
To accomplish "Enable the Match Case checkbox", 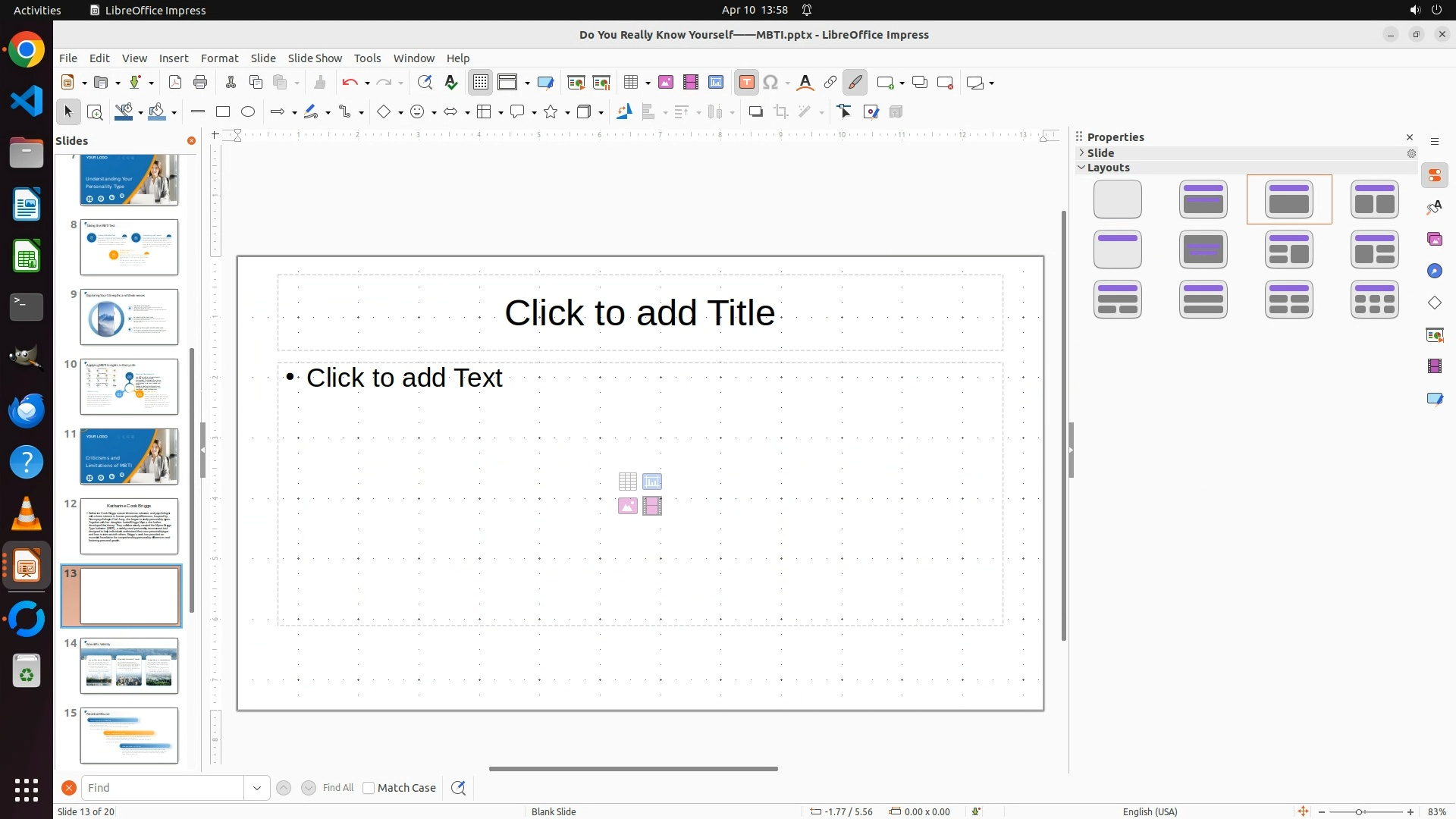I will pos(369,788).
